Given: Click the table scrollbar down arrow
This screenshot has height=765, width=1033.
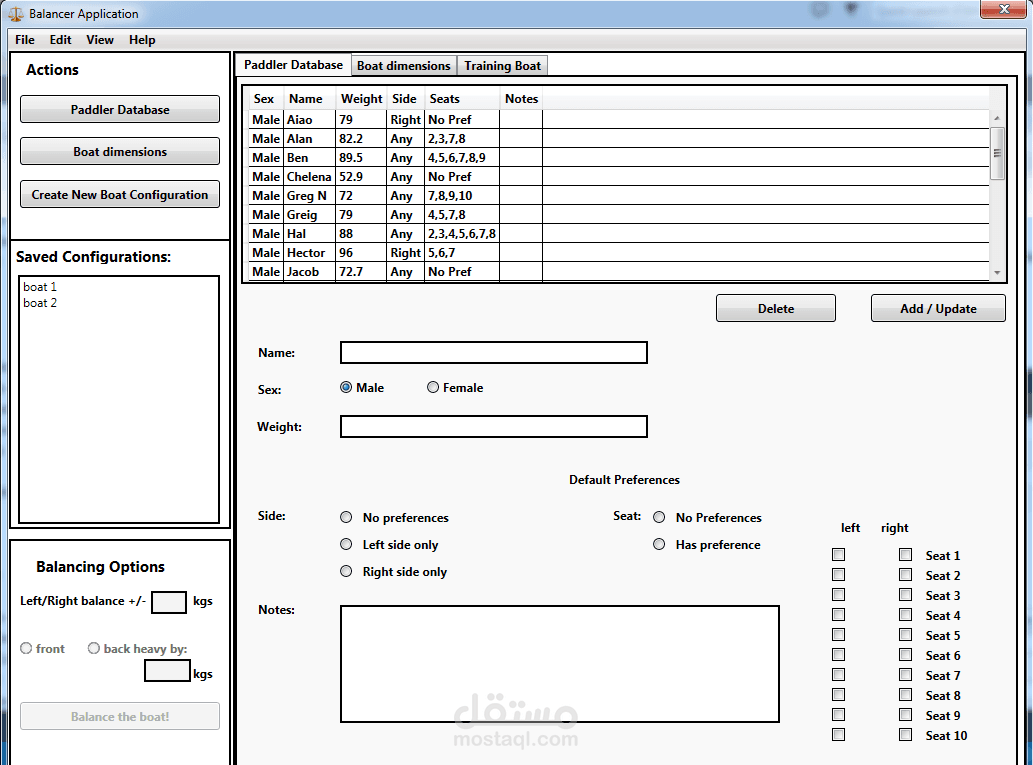Looking at the screenshot, I should coord(996,273).
